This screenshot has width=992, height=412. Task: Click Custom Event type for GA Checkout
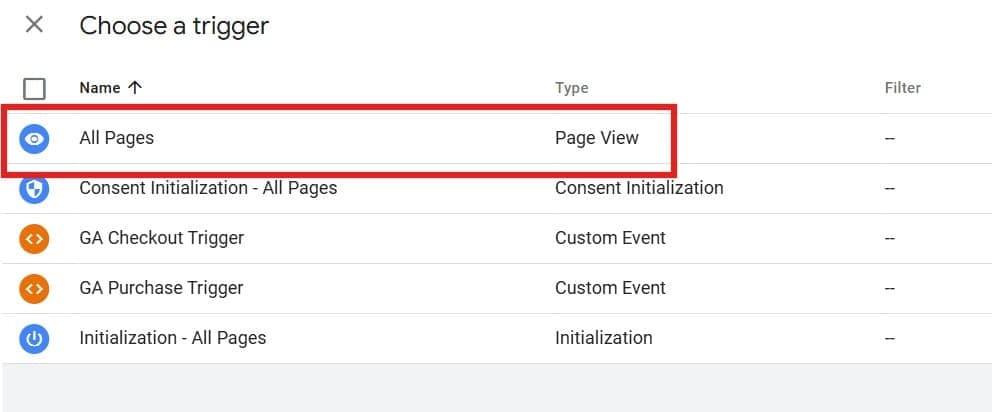(610, 238)
